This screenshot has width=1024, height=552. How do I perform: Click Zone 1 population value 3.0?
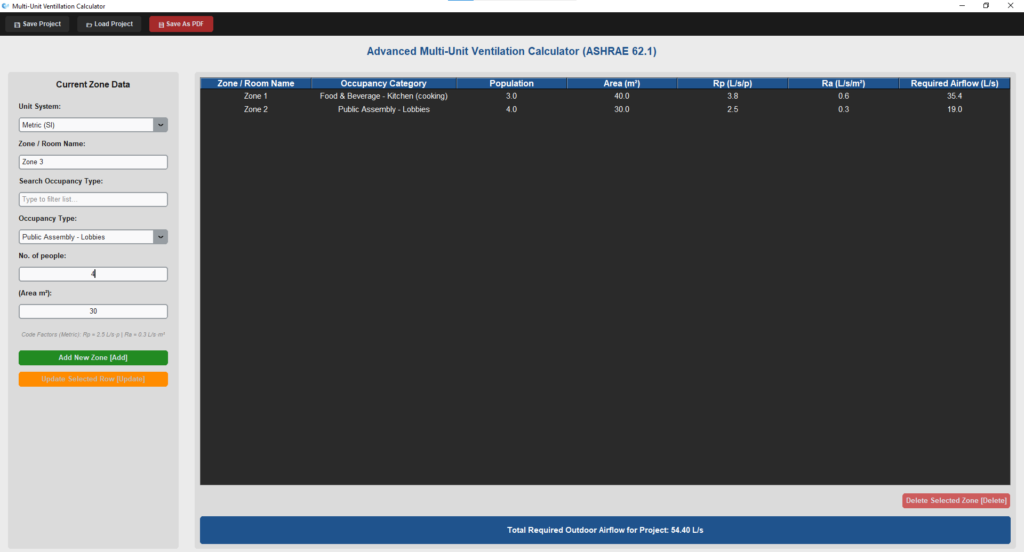pos(511,96)
